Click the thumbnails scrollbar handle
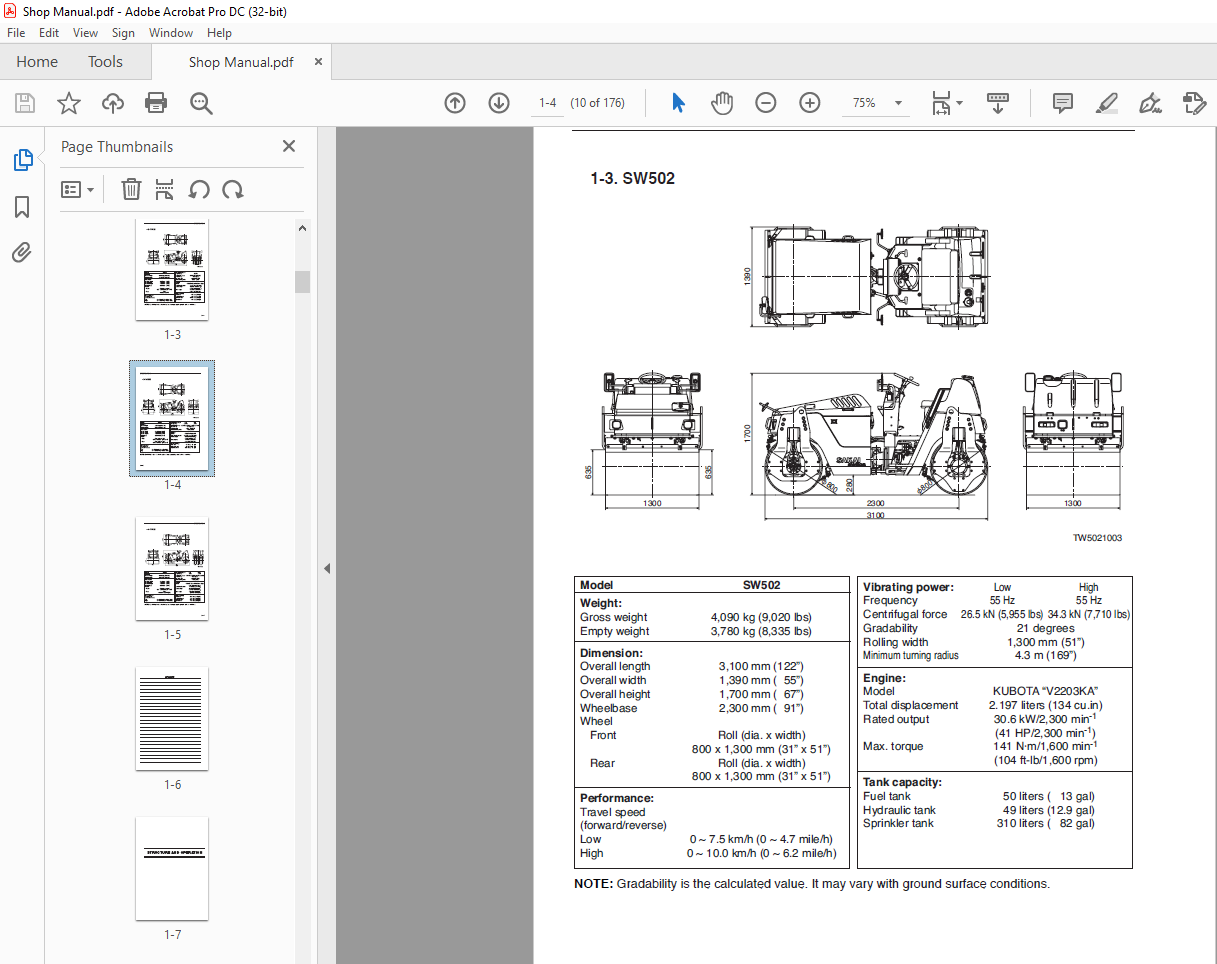 pos(303,281)
